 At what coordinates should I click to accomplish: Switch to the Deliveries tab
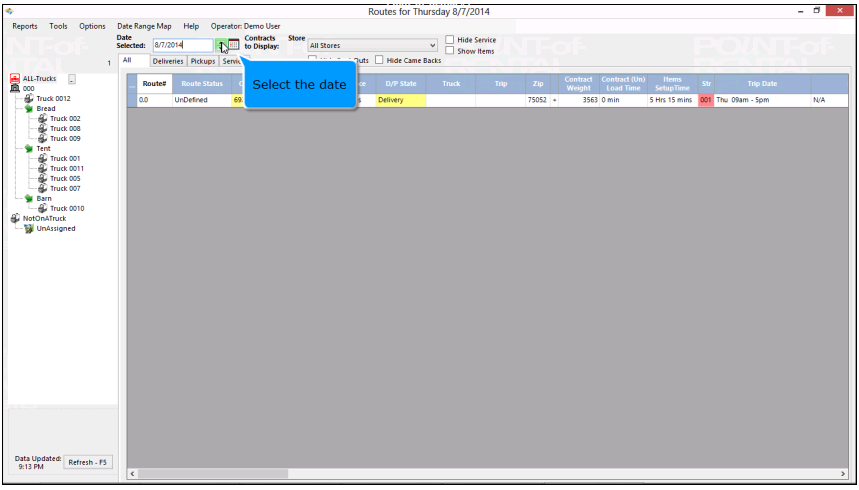(x=168, y=61)
